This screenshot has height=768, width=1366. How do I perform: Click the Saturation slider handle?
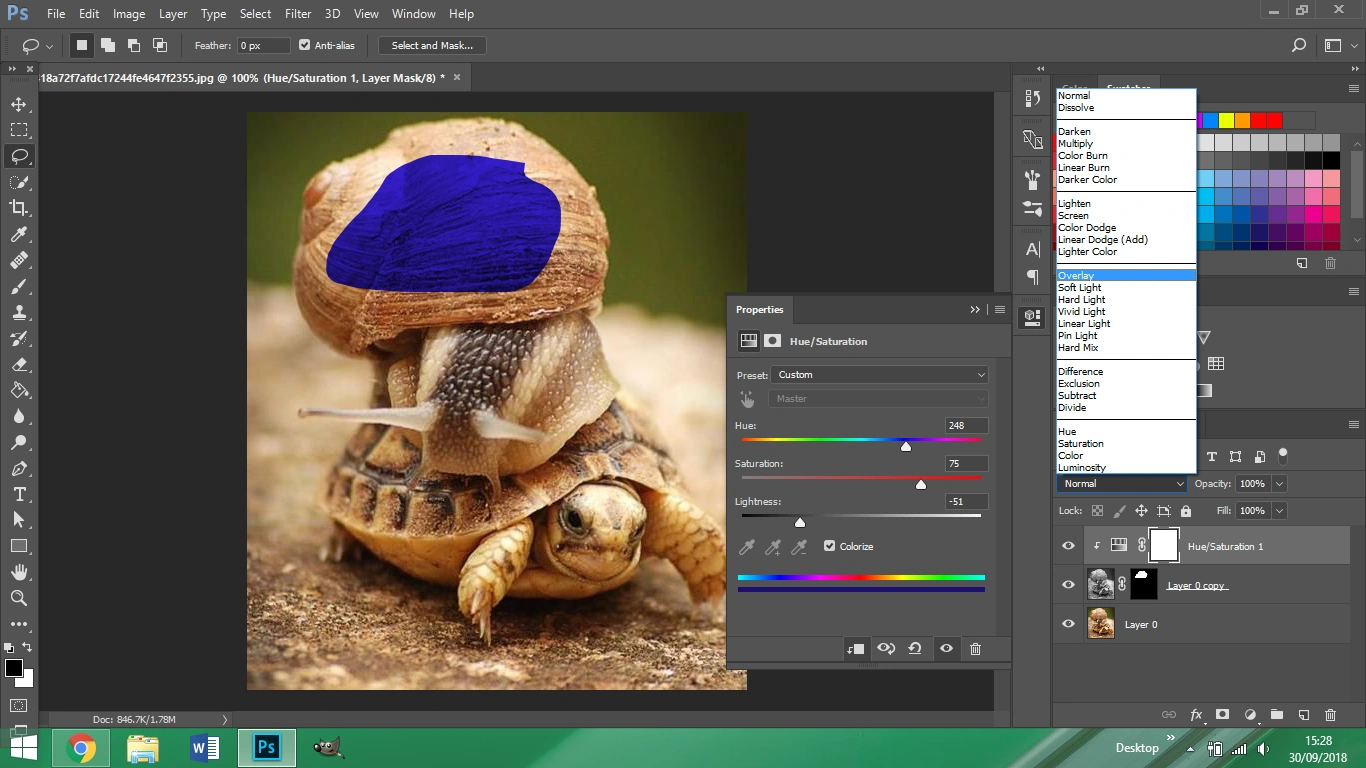click(x=921, y=484)
